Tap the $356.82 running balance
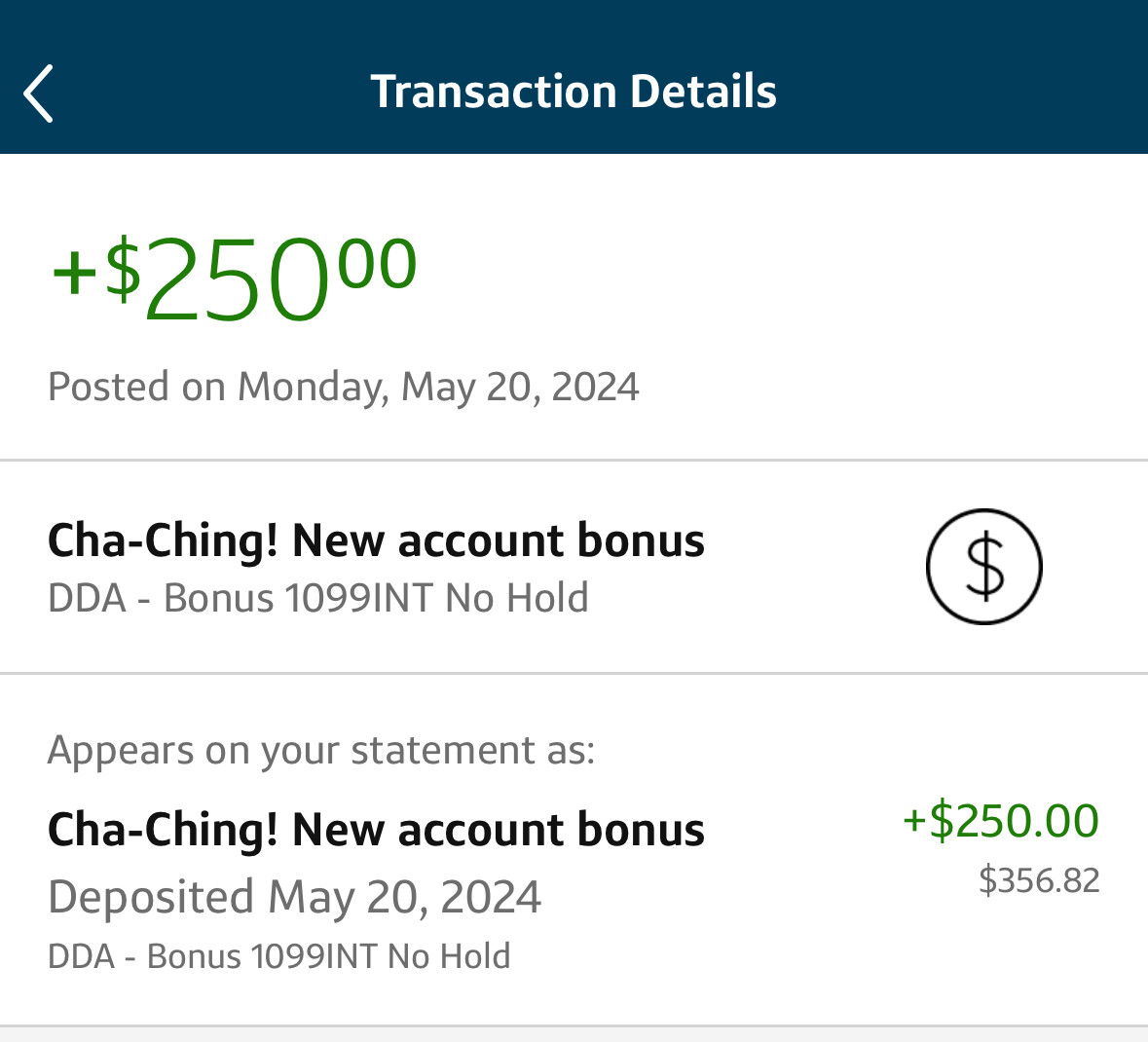This screenshot has width=1148, height=1042. [x=1039, y=880]
